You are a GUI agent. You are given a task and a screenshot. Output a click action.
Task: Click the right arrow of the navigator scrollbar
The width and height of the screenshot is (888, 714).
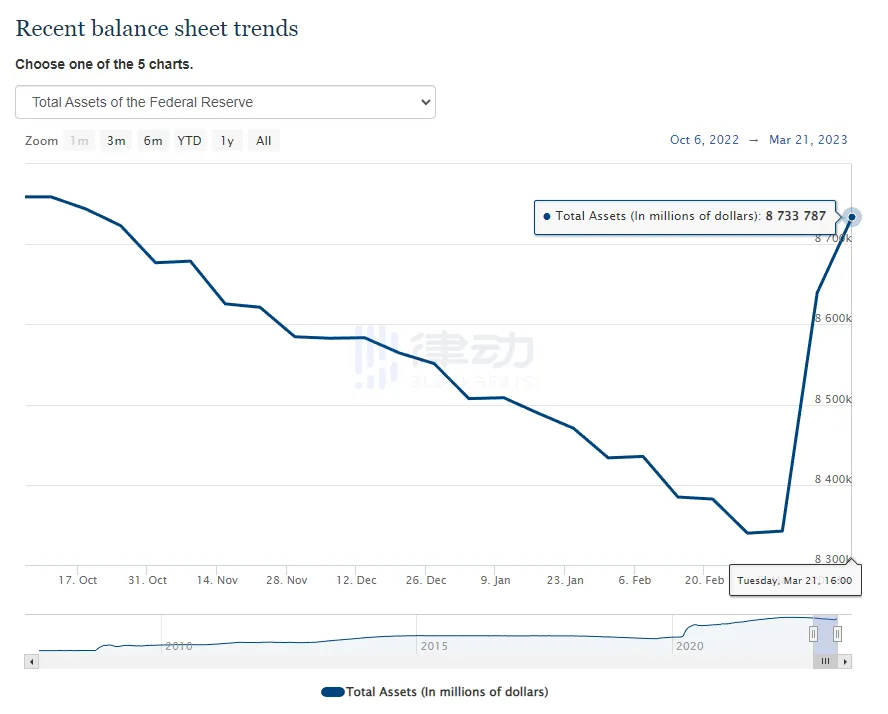(x=845, y=662)
